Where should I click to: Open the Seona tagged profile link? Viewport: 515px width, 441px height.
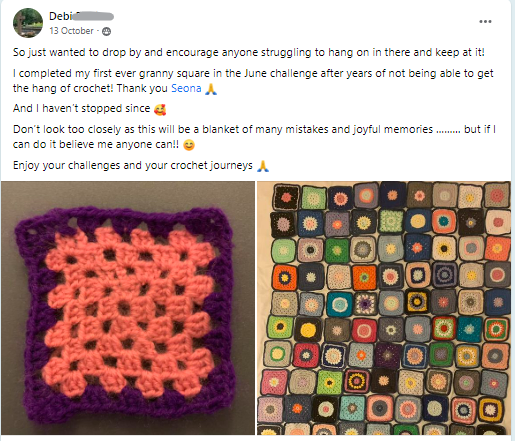[186, 88]
